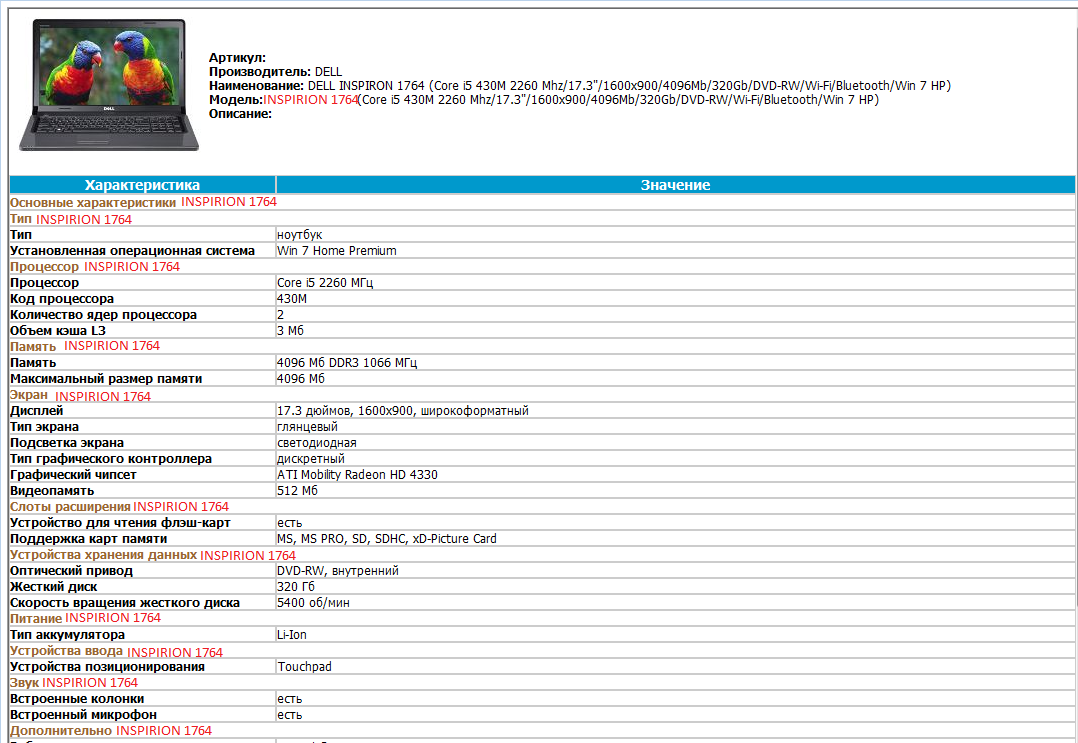Click the 'Производитель:' label in the product header

click(261, 71)
